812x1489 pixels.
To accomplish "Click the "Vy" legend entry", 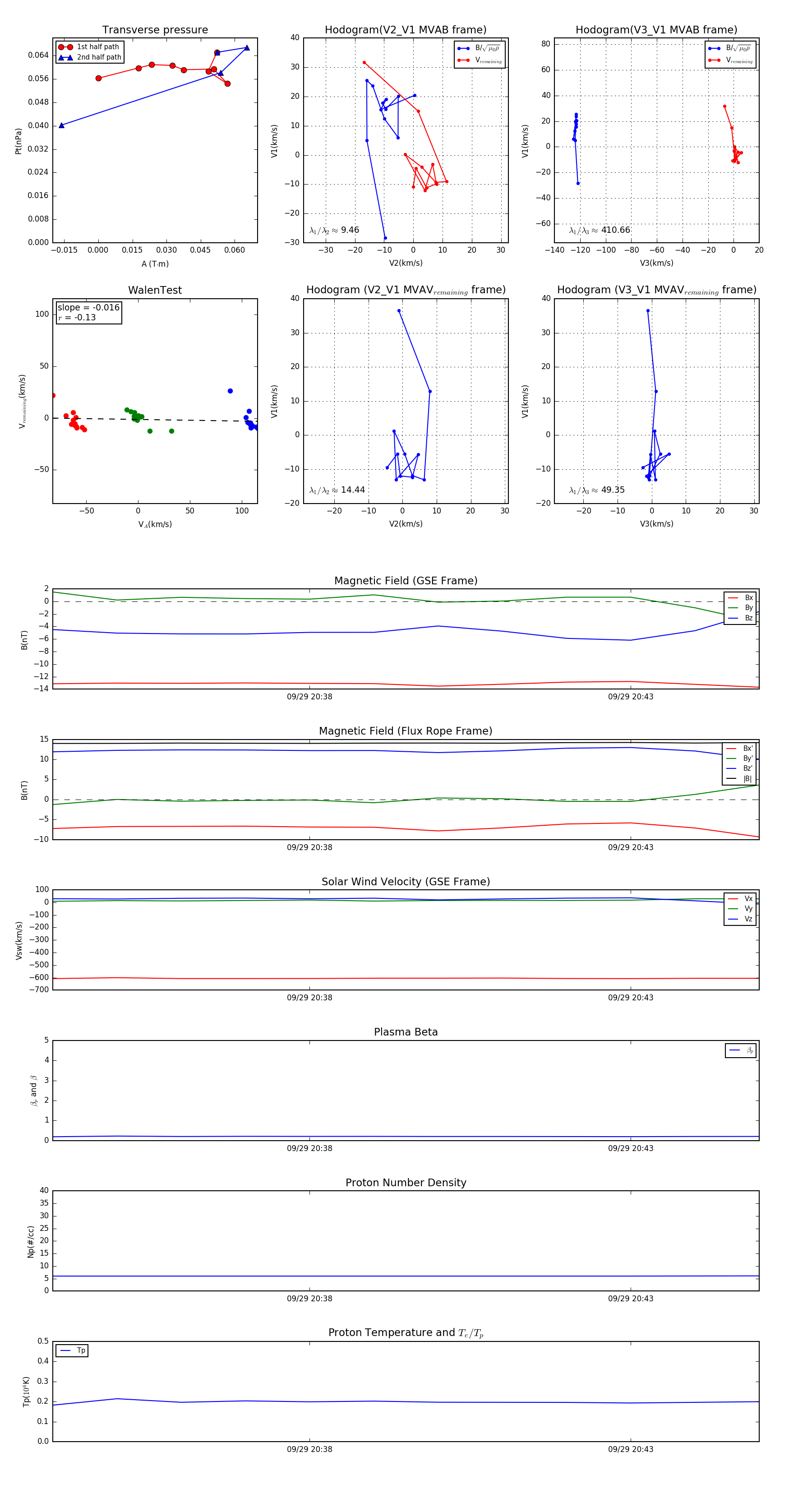I will coord(740,909).
